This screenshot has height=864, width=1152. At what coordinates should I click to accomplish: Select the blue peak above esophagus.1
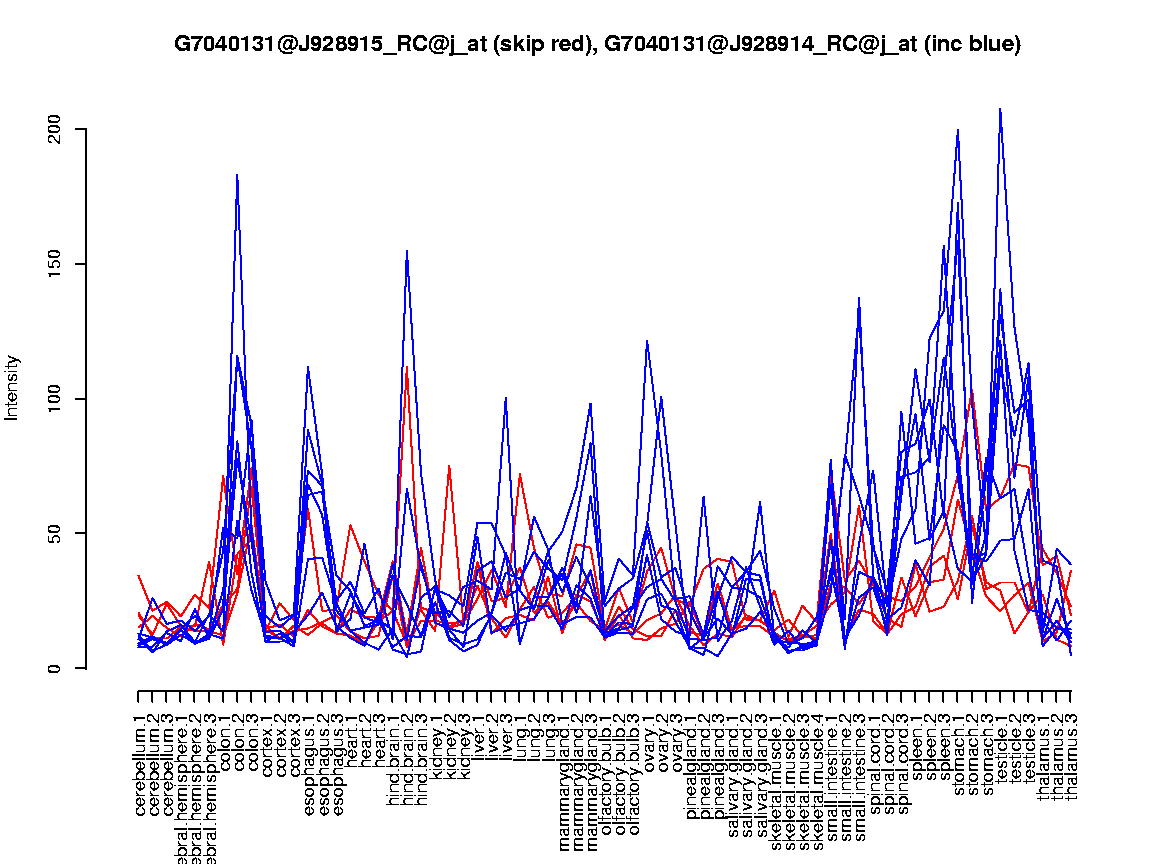(308, 367)
